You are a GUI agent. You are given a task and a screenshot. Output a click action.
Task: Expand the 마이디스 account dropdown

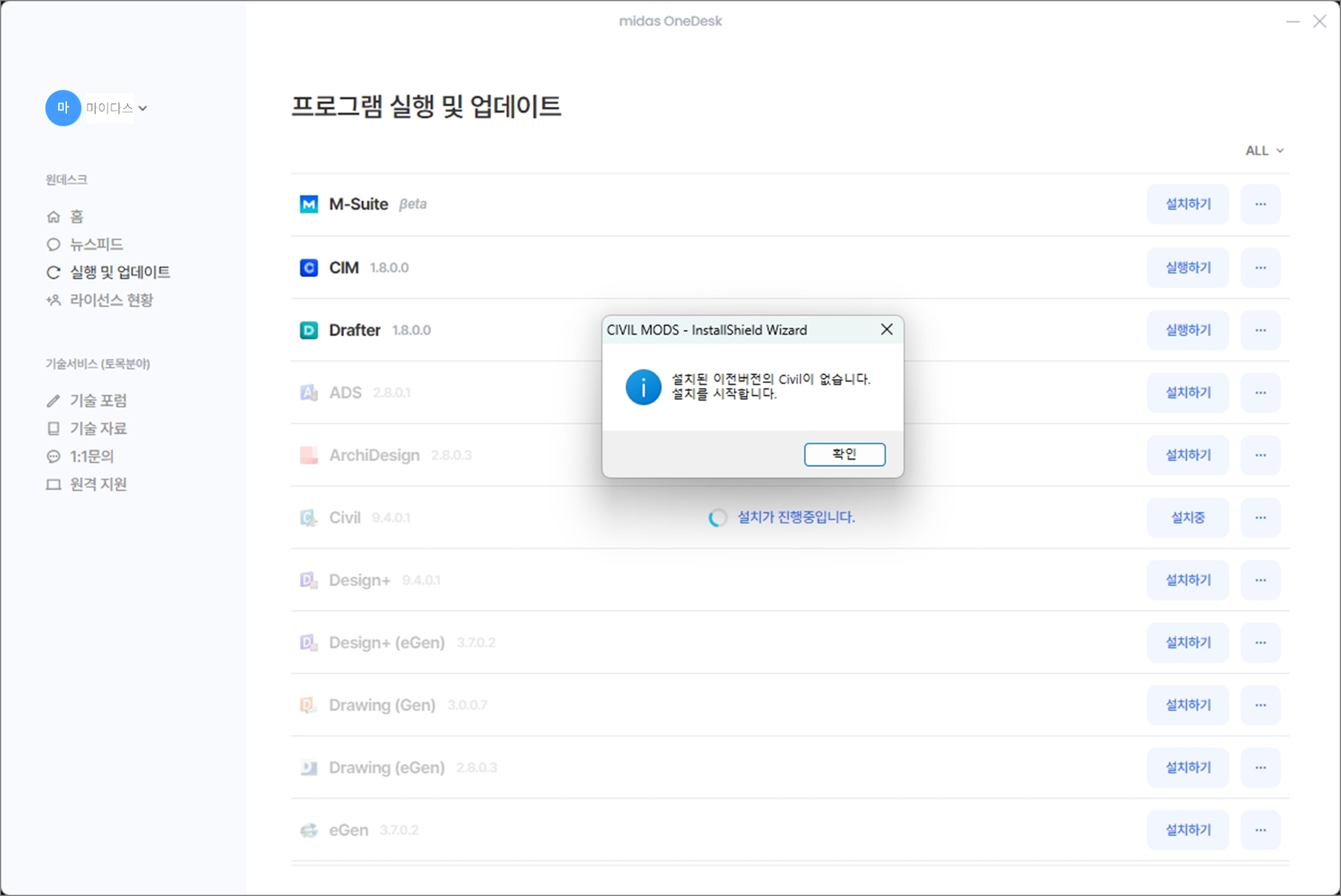click(x=143, y=108)
